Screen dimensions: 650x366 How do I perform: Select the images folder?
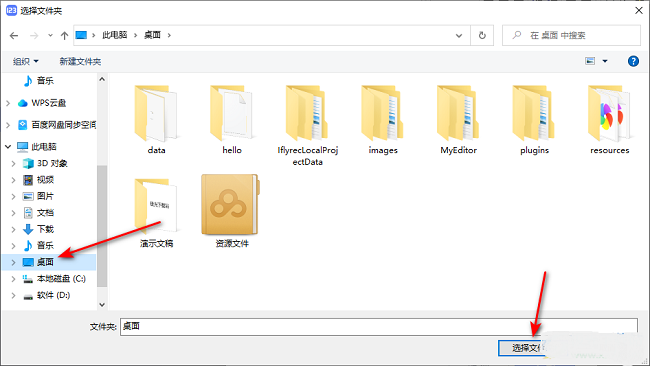click(x=383, y=120)
